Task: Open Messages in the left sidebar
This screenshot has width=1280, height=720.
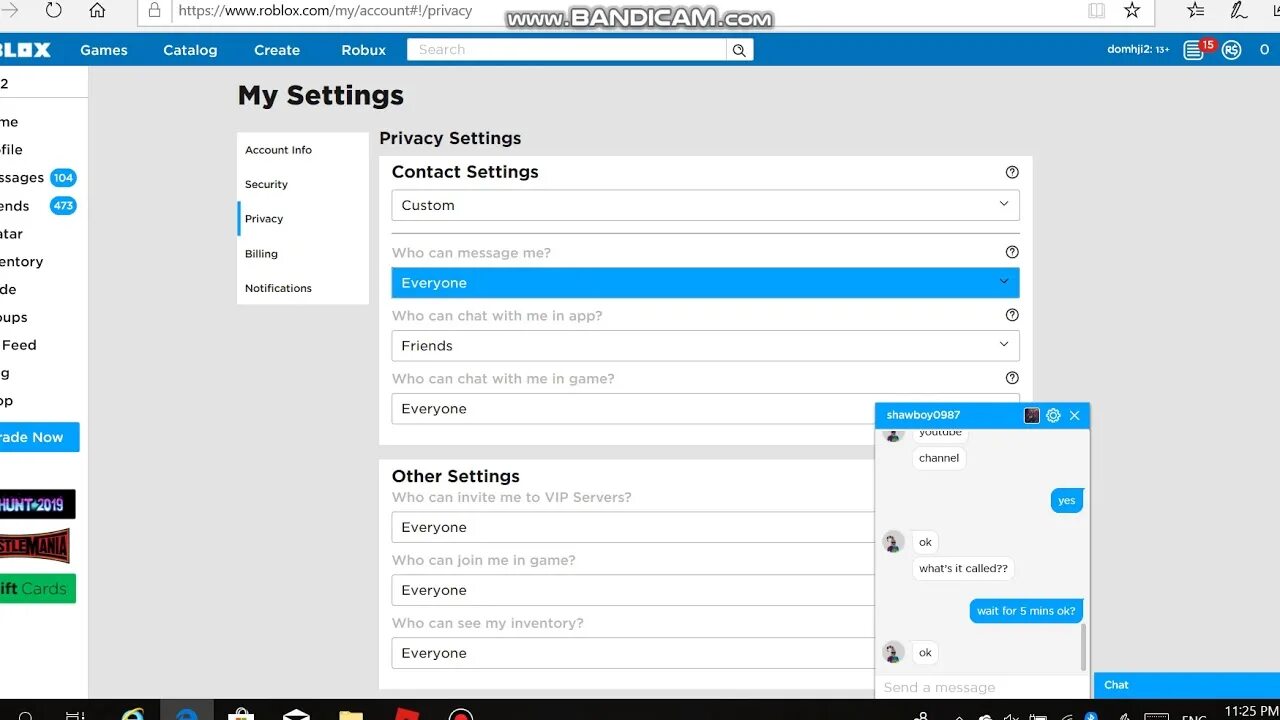Action: [38, 177]
